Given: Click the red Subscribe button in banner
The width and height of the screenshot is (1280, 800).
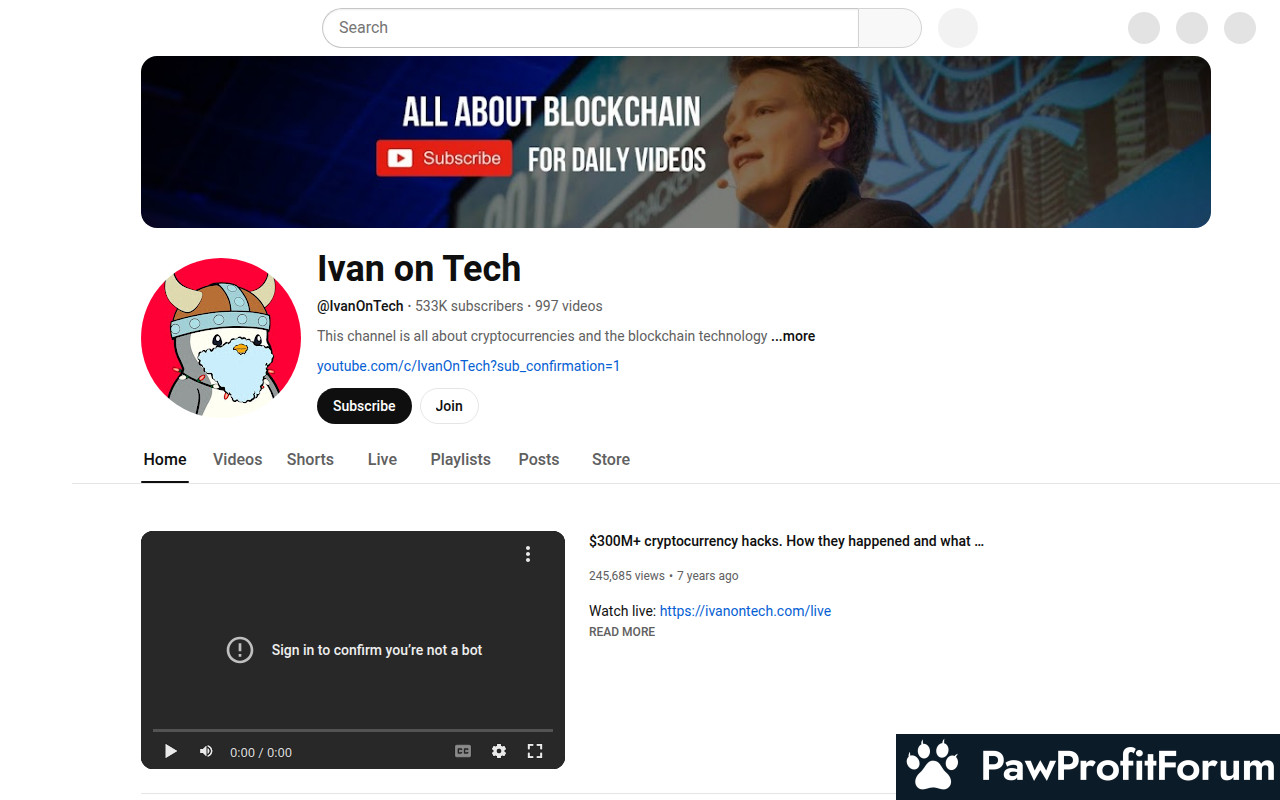Looking at the screenshot, I should pos(444,158).
